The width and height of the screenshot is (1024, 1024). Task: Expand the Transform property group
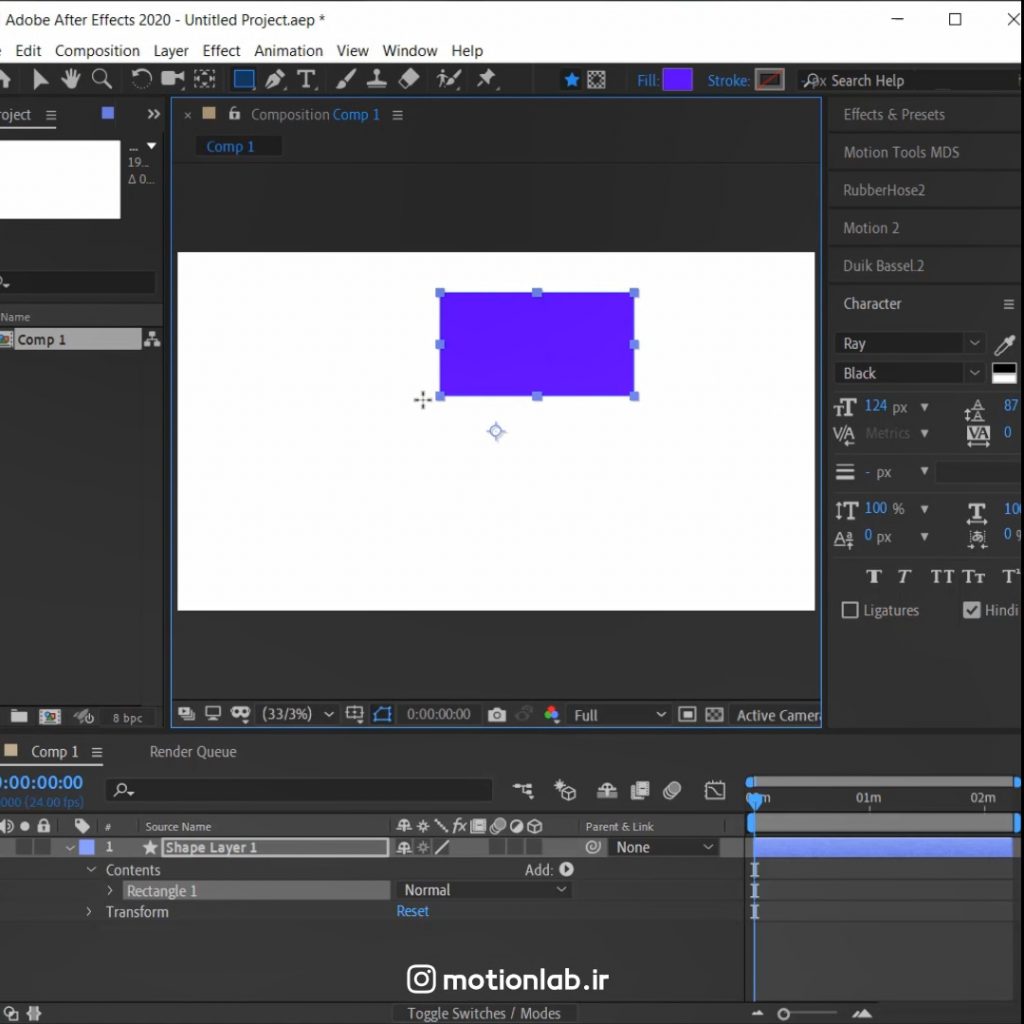(89, 911)
